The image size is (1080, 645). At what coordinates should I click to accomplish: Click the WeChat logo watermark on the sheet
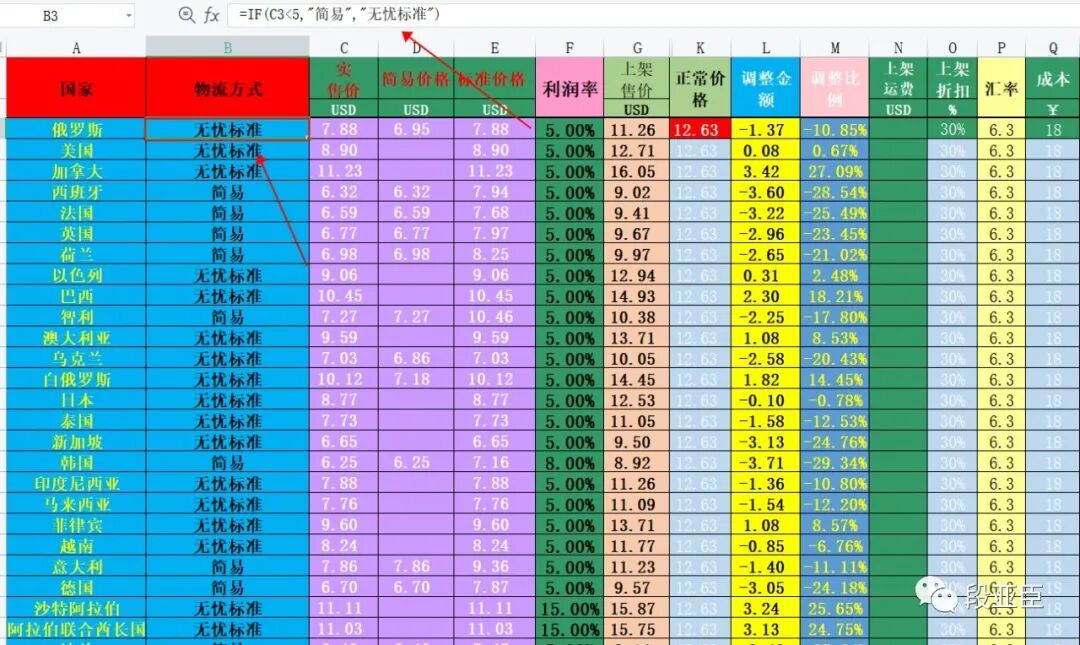point(938,592)
